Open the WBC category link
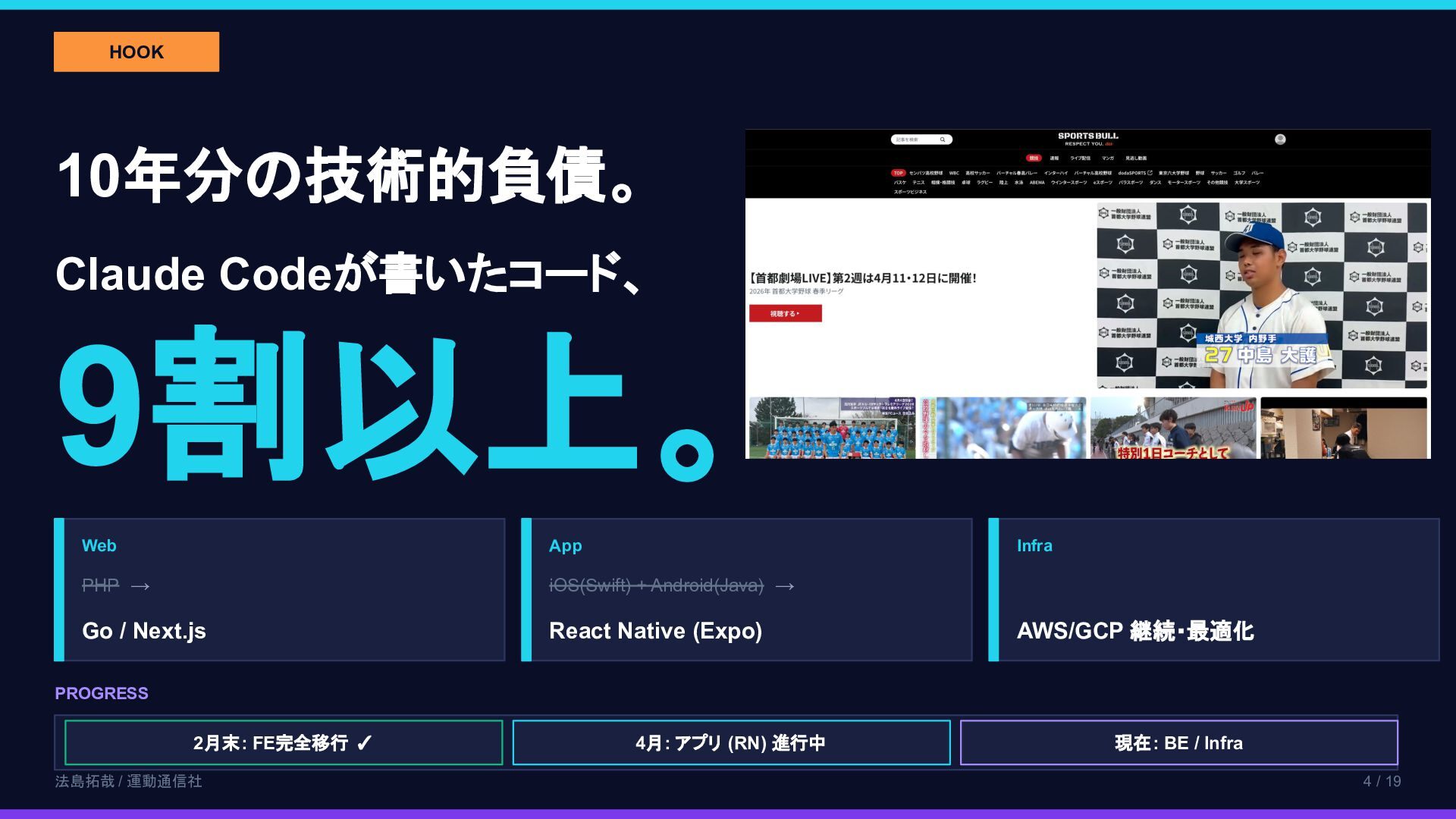This screenshot has width=1456, height=819. (954, 173)
